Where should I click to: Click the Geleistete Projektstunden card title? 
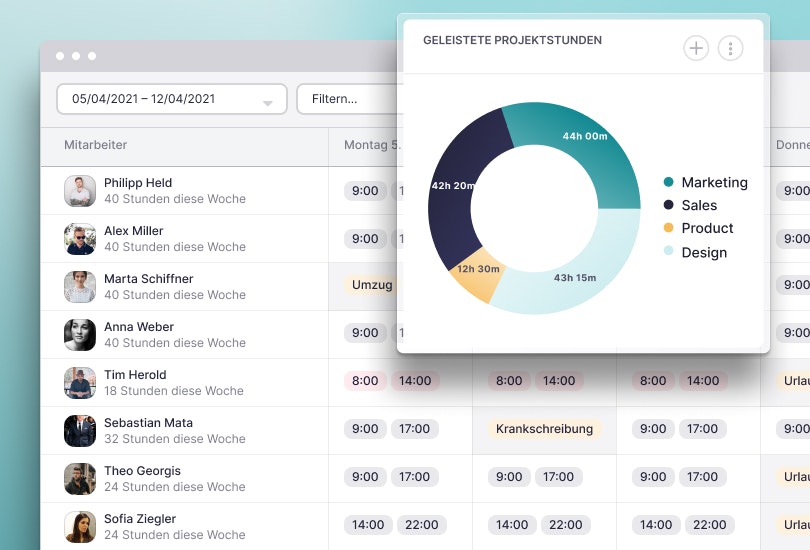[x=512, y=40]
